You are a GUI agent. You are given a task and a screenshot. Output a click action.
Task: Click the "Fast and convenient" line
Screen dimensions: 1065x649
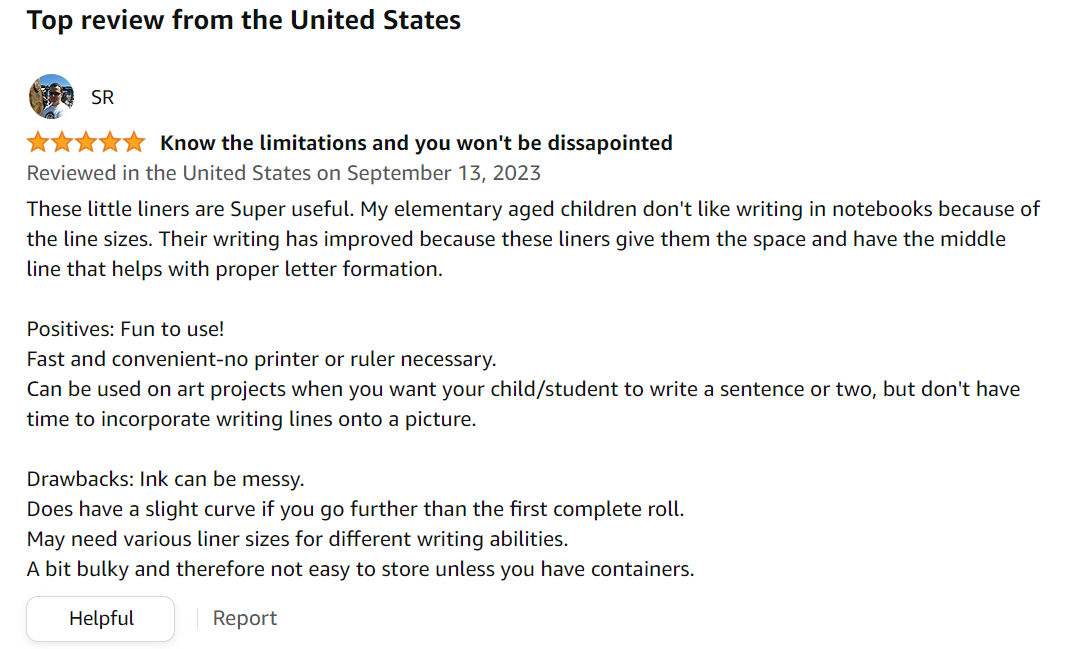pos(261,359)
